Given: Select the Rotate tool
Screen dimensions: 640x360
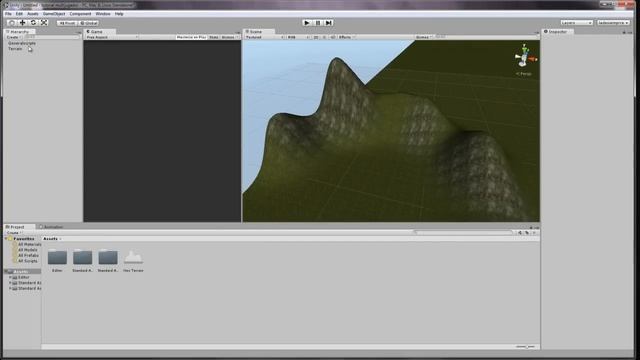Looking at the screenshot, I should click(33, 23).
